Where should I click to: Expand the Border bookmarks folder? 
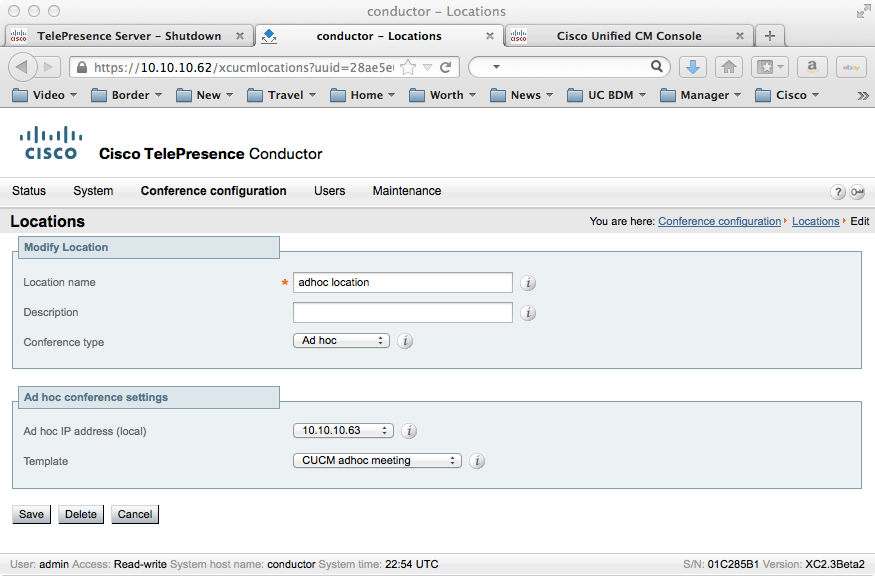coord(126,95)
